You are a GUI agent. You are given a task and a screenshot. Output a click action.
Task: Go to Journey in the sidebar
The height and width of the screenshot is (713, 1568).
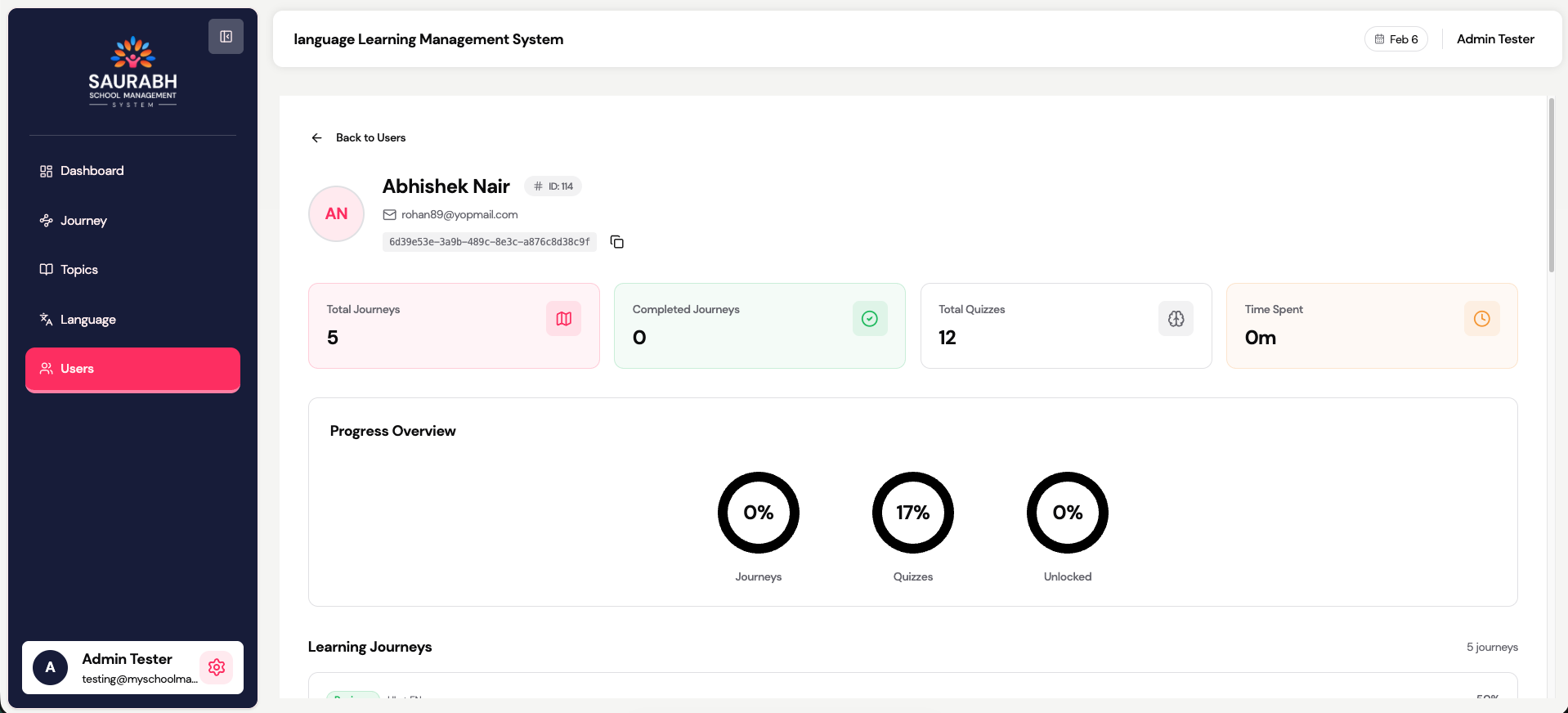83,221
